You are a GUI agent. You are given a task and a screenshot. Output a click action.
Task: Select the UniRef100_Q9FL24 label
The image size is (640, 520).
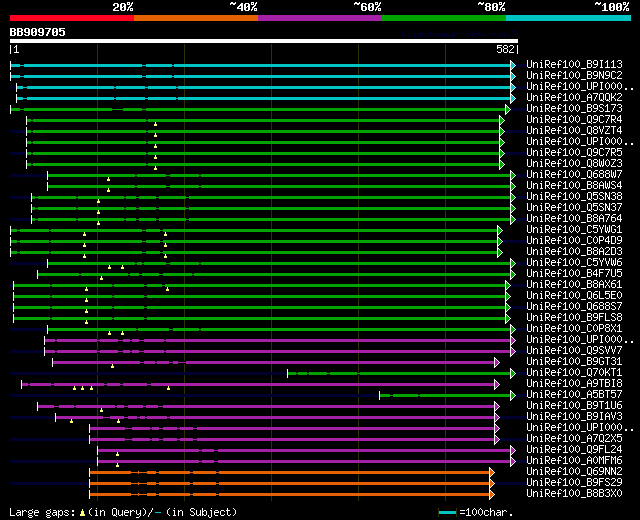tap(574, 450)
